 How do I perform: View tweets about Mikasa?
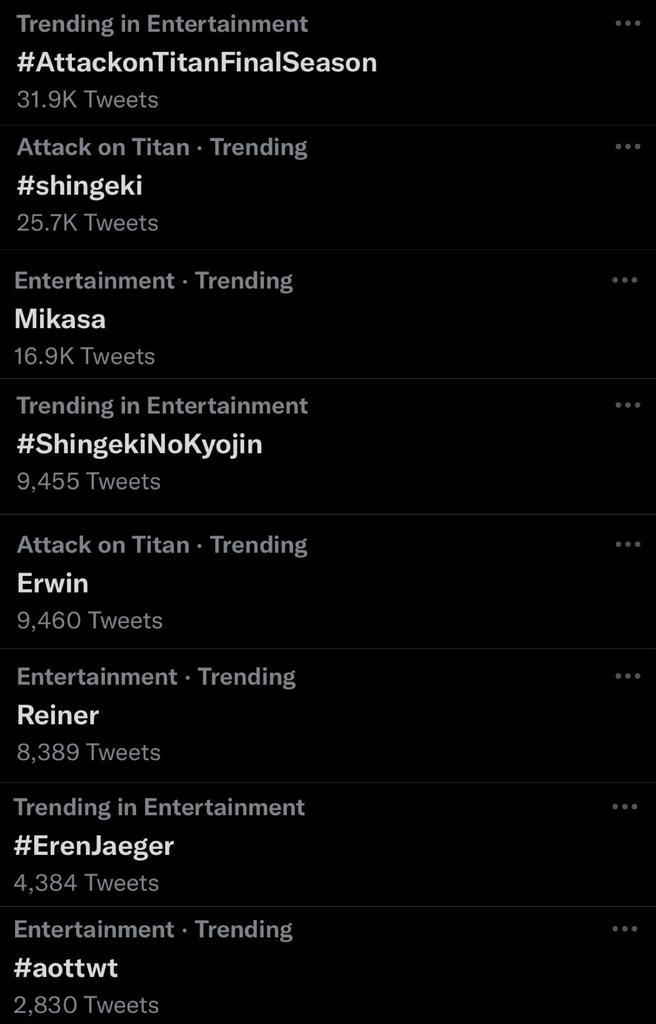(60, 319)
